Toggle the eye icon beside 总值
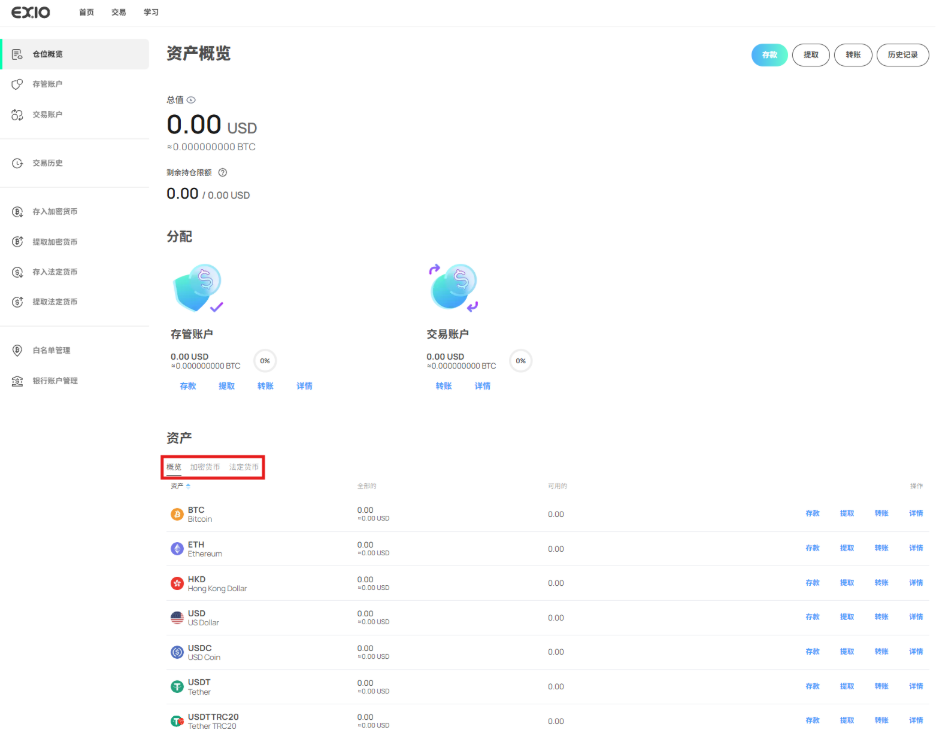 click(191, 100)
